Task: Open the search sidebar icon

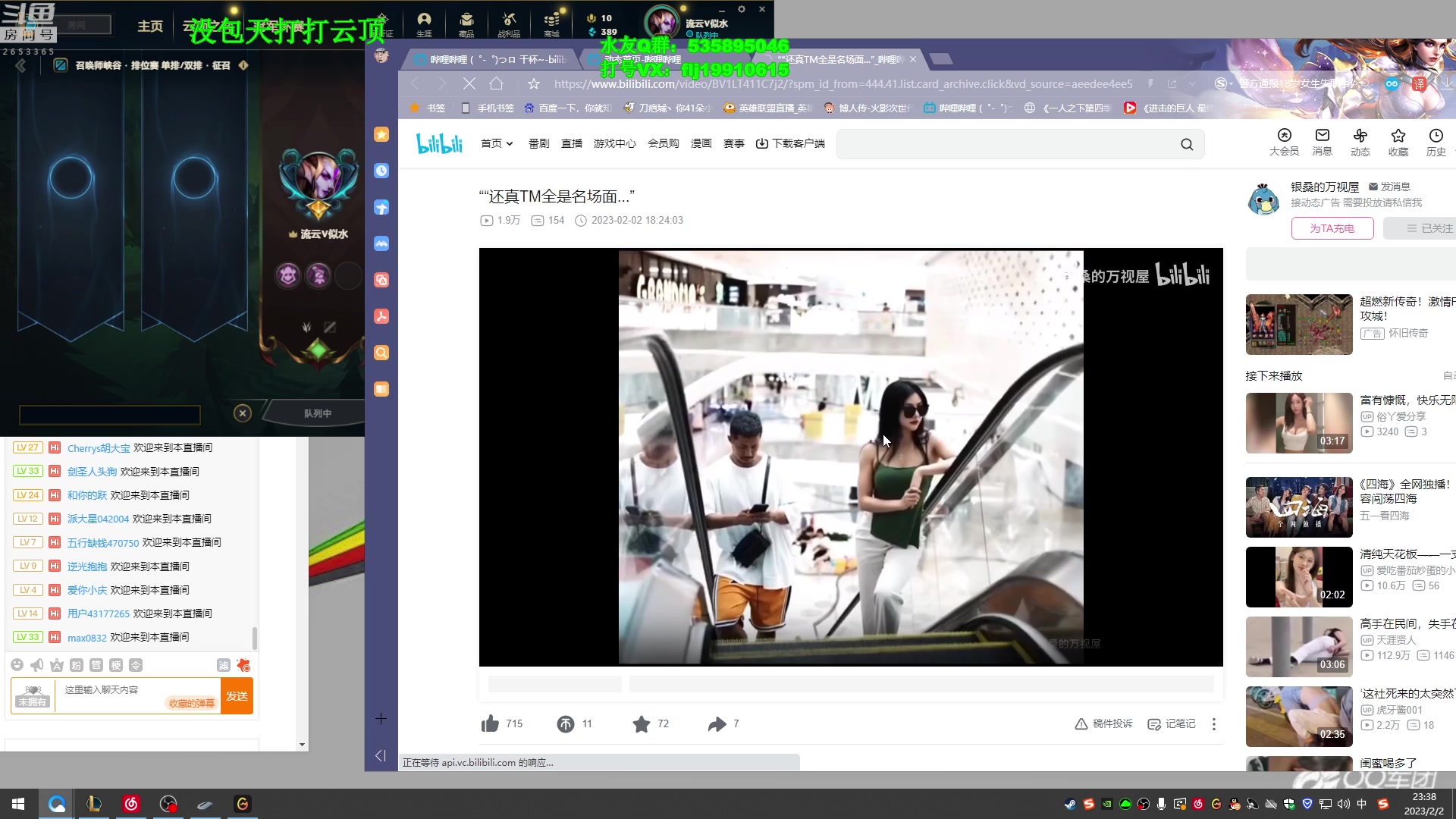Action: [381, 353]
